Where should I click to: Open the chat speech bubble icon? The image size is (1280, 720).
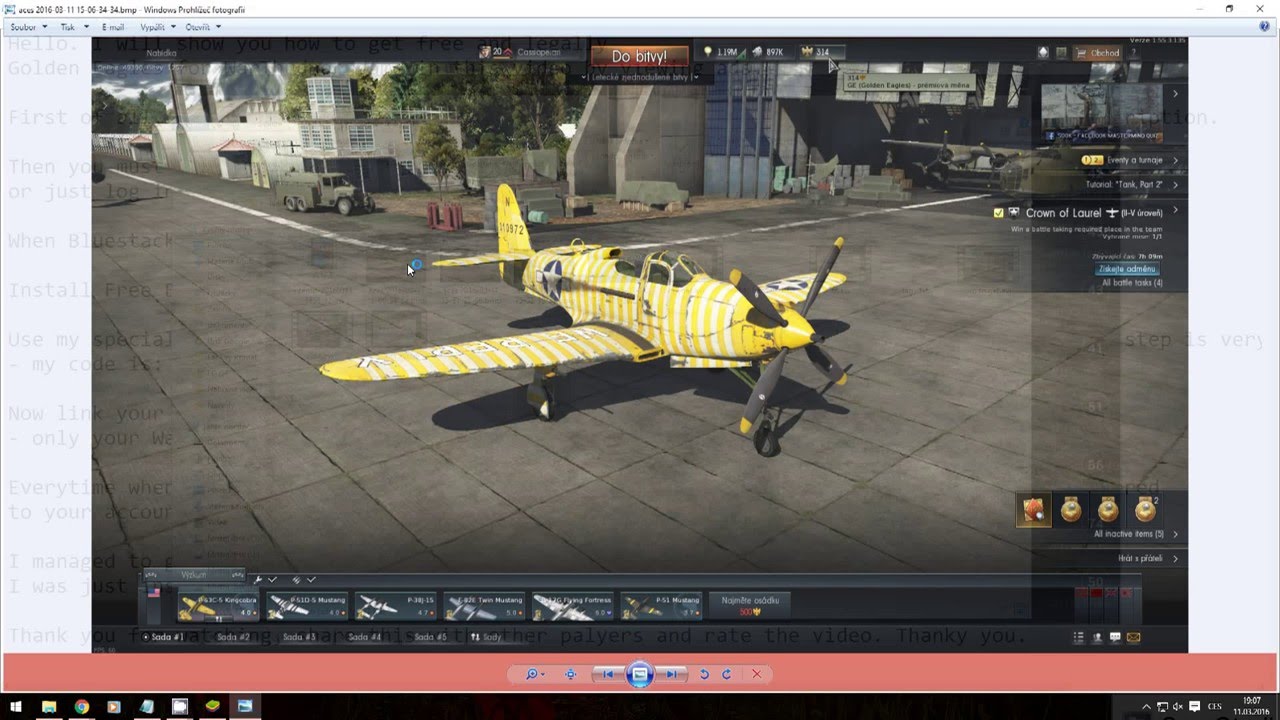[x=1115, y=637]
